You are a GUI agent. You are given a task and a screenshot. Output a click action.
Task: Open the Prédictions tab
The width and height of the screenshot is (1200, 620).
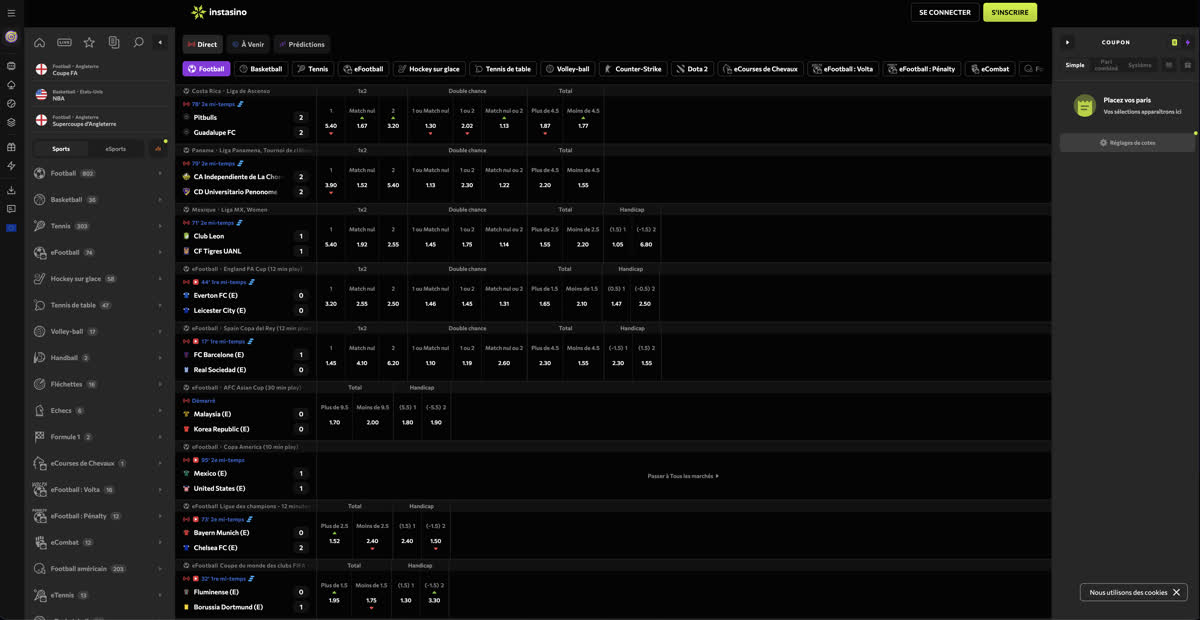pos(301,44)
